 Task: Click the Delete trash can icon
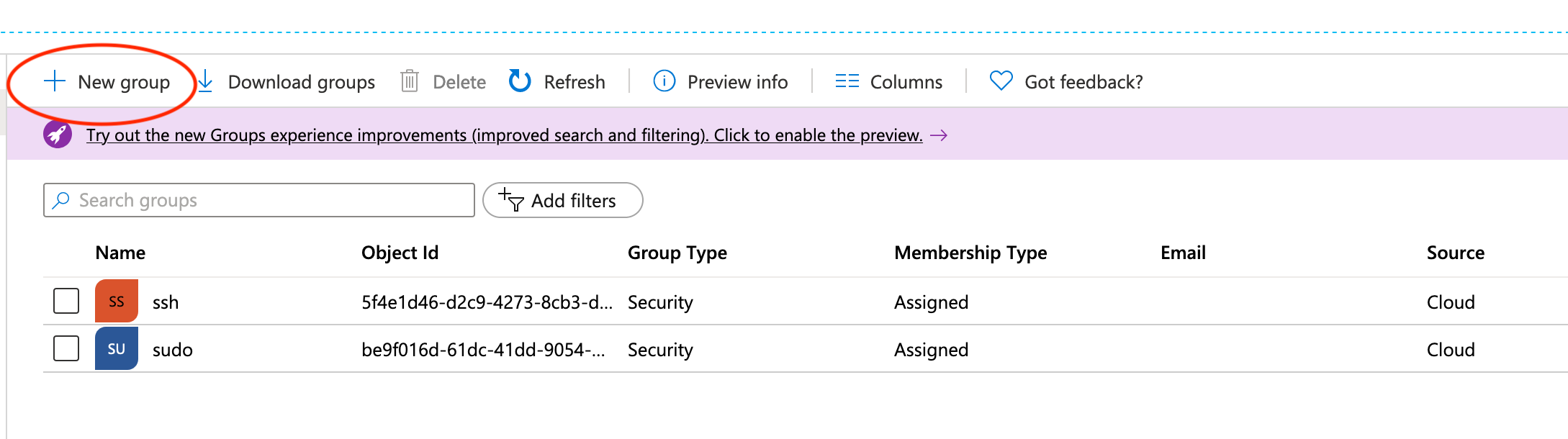410,81
